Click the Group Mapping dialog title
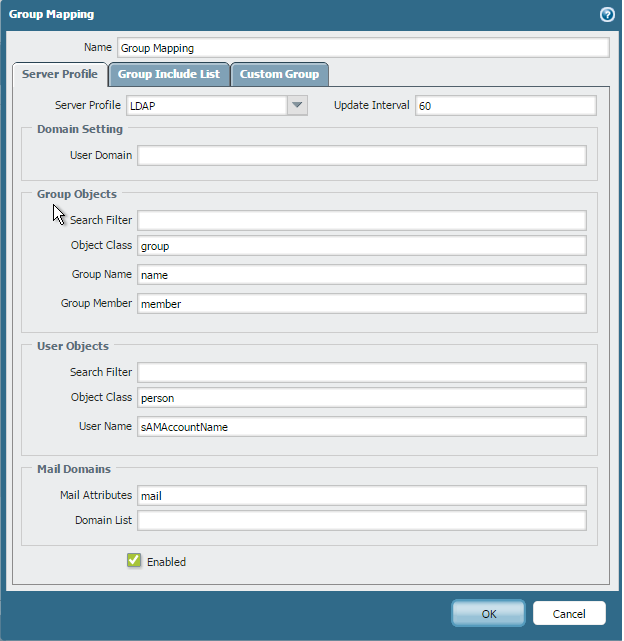 pyautogui.click(x=52, y=14)
